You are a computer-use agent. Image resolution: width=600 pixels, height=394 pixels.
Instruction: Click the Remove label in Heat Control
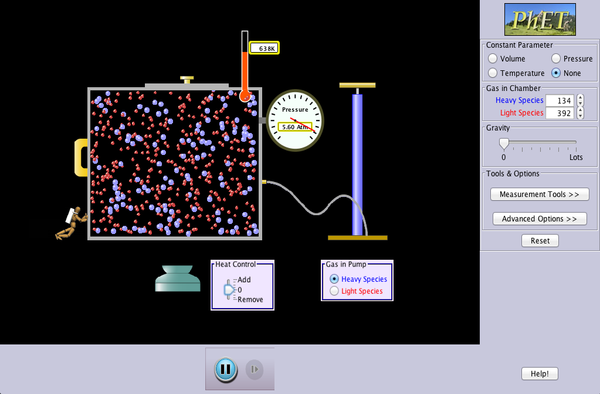(250, 300)
